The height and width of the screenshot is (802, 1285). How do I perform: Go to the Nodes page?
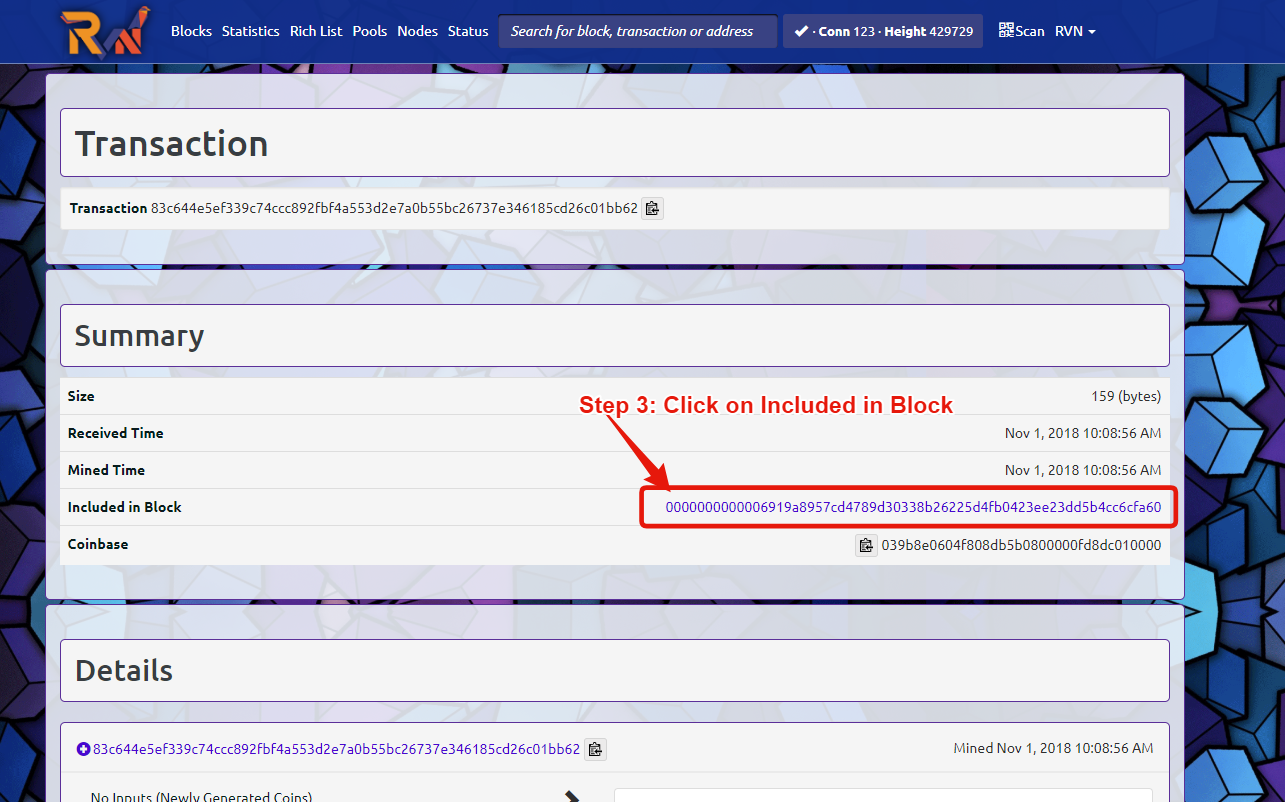417,31
